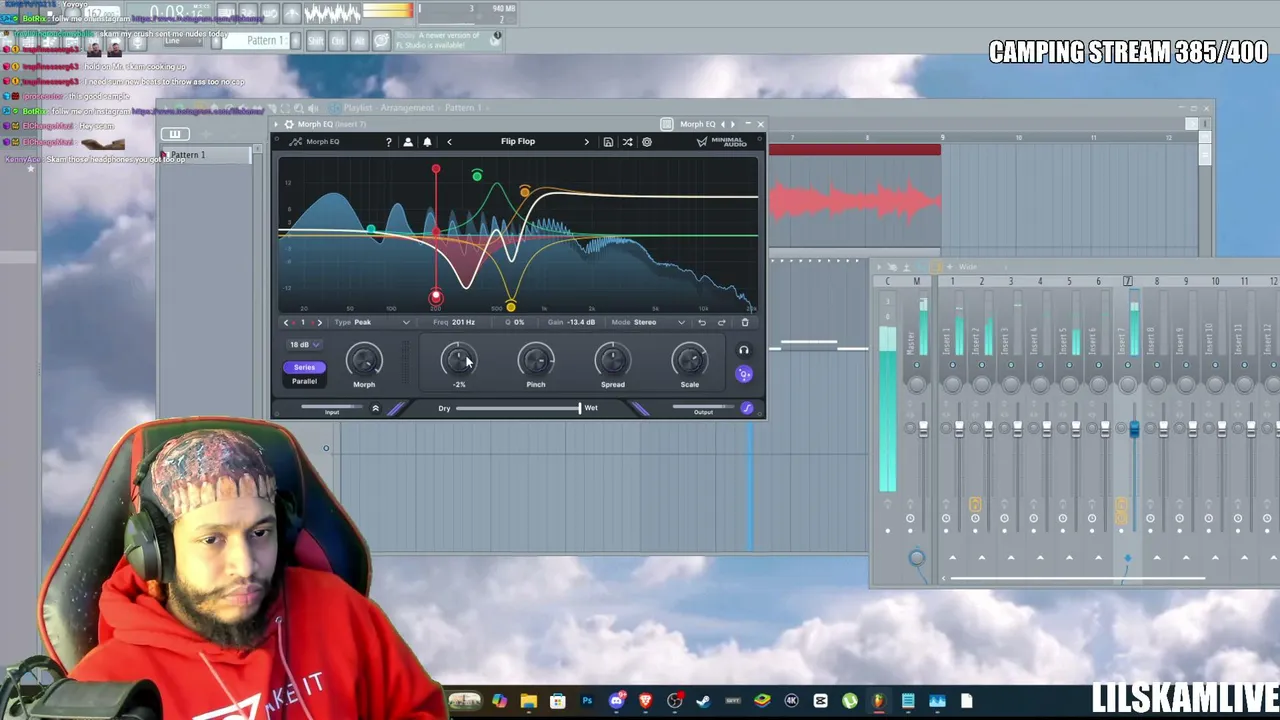The height and width of the screenshot is (720, 1280).
Task: Open the 18 dB range dropdown
Action: 304,344
